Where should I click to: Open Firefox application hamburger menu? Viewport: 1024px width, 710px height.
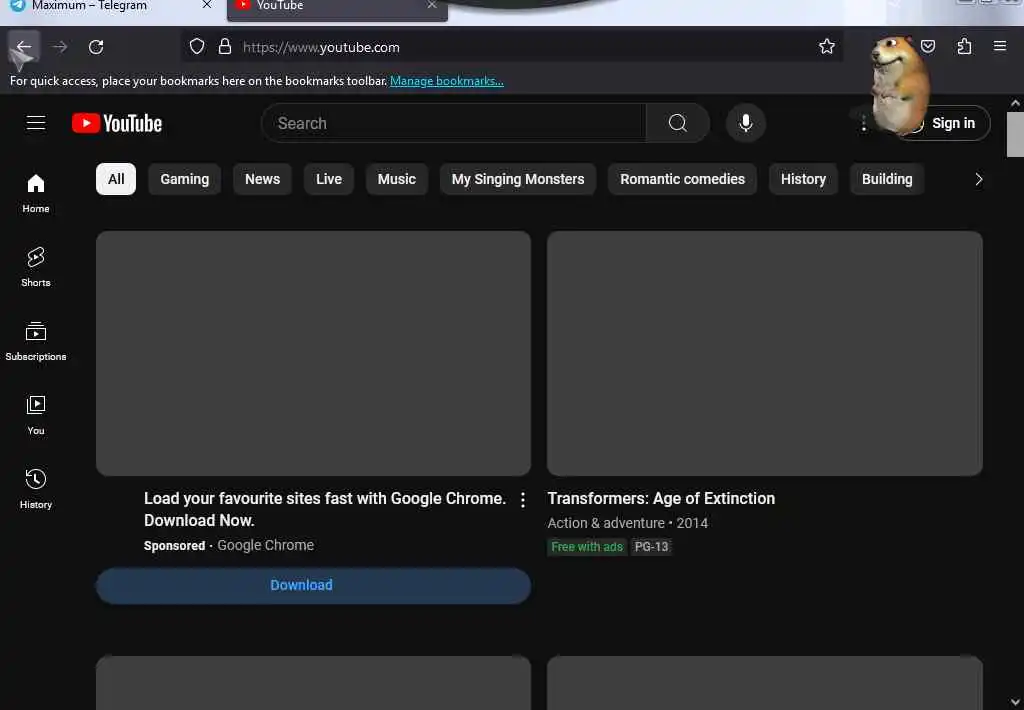coord(999,46)
